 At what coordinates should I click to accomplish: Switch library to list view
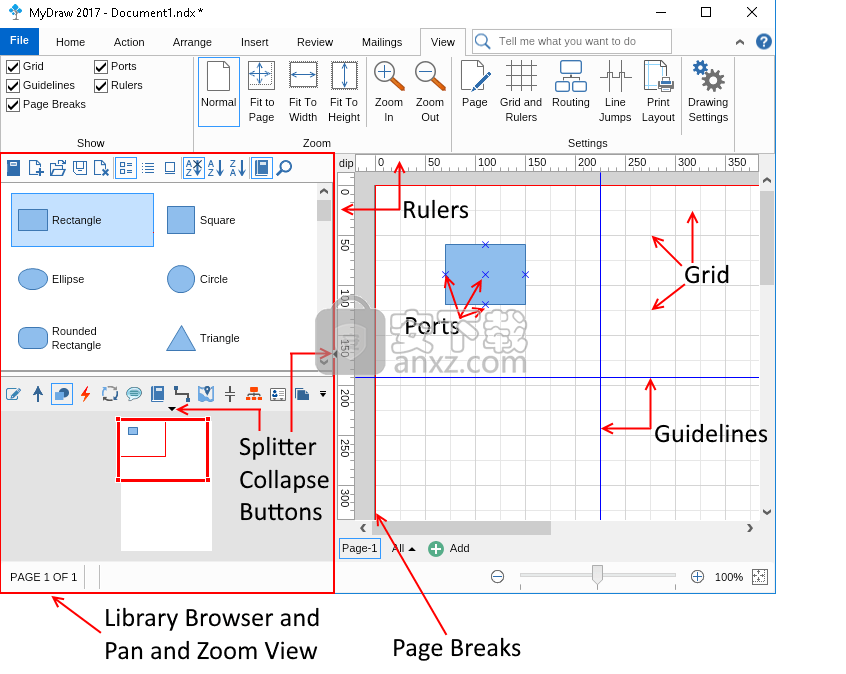point(148,168)
